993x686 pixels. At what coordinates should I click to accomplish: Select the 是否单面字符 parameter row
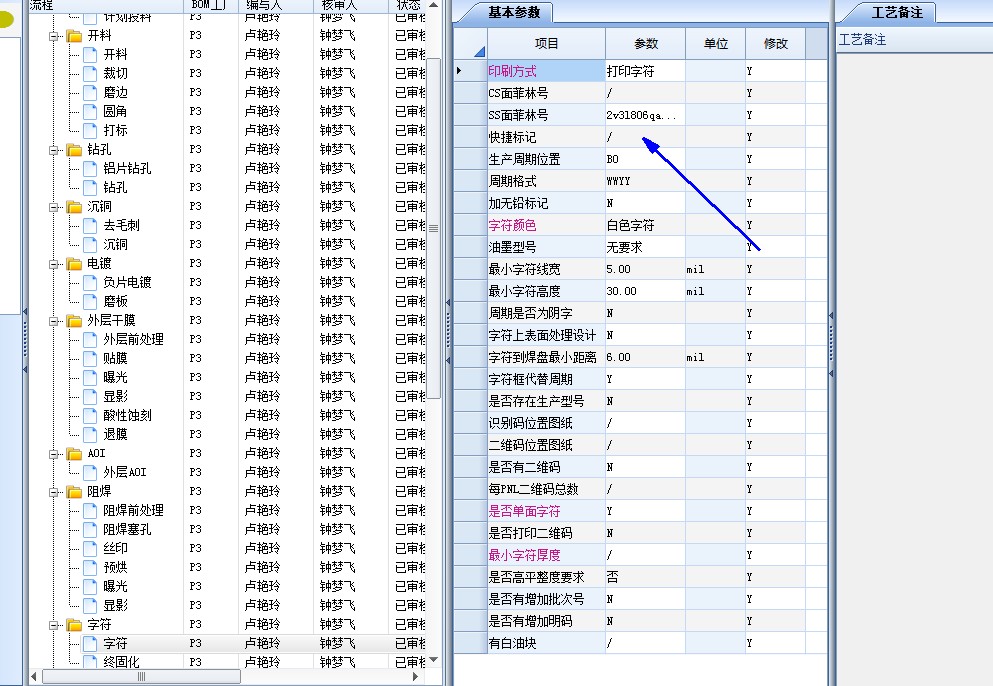click(x=641, y=511)
